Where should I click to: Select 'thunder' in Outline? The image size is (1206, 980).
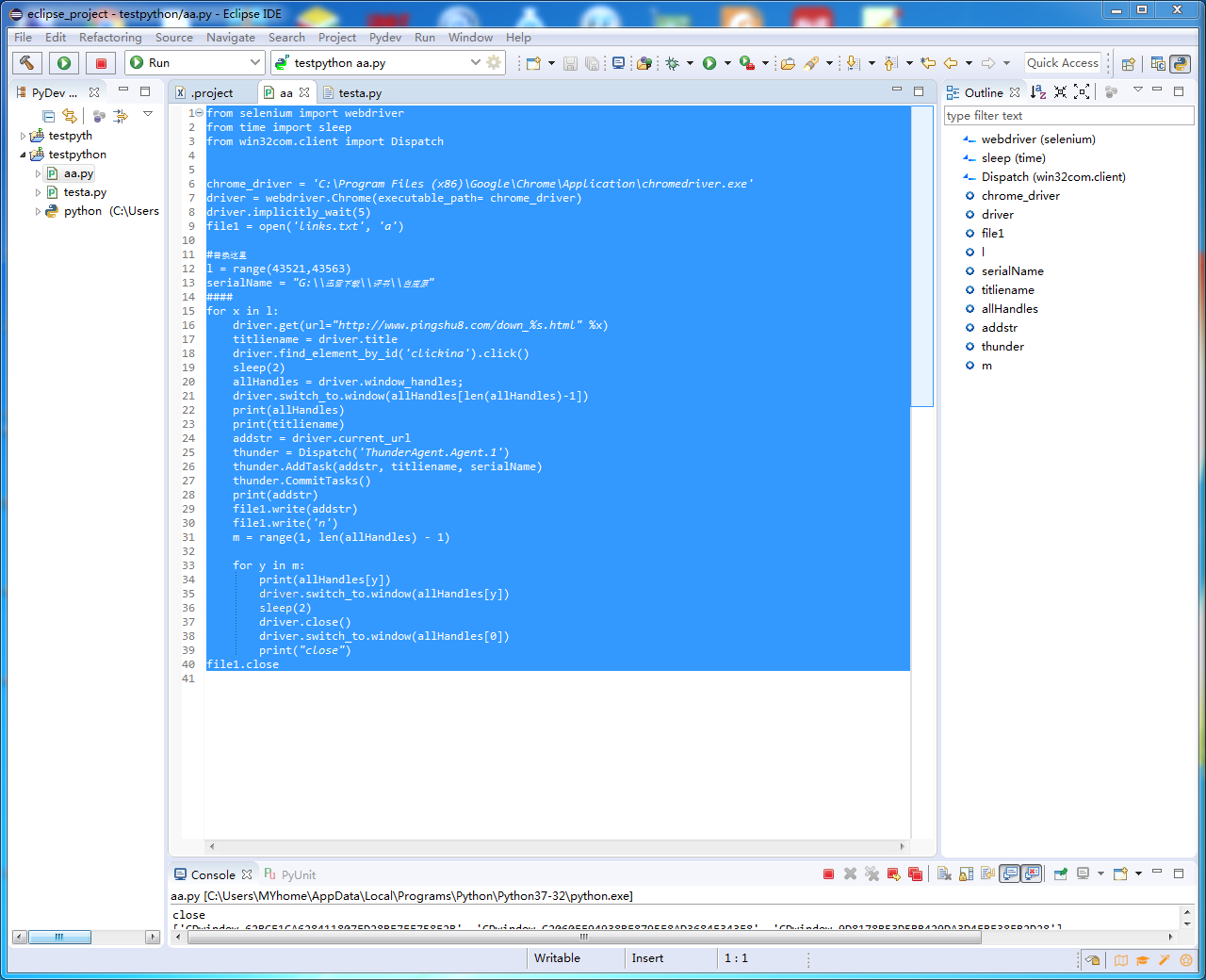(1002, 347)
